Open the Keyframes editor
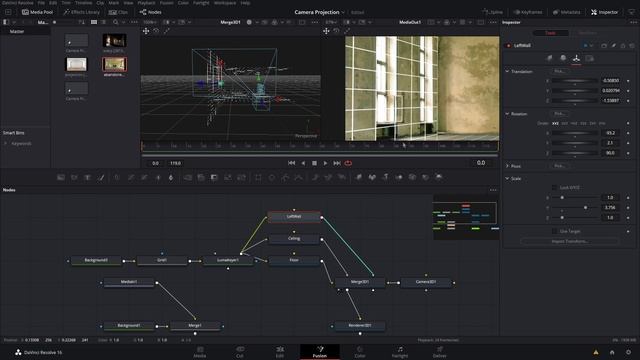This screenshot has width=640, height=360. tap(528, 12)
